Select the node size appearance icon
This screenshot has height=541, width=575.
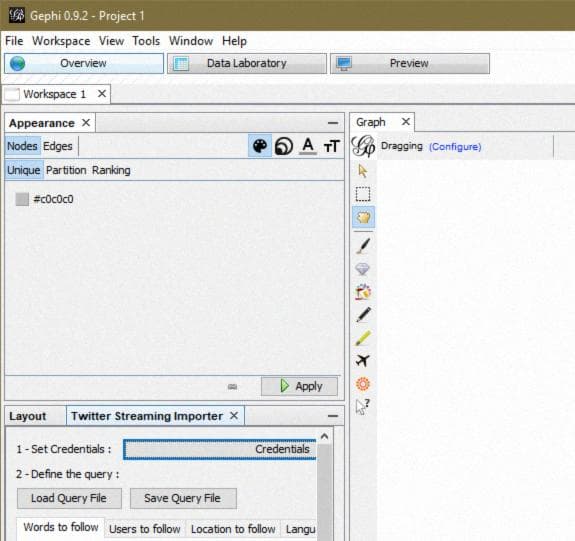pyautogui.click(x=284, y=146)
